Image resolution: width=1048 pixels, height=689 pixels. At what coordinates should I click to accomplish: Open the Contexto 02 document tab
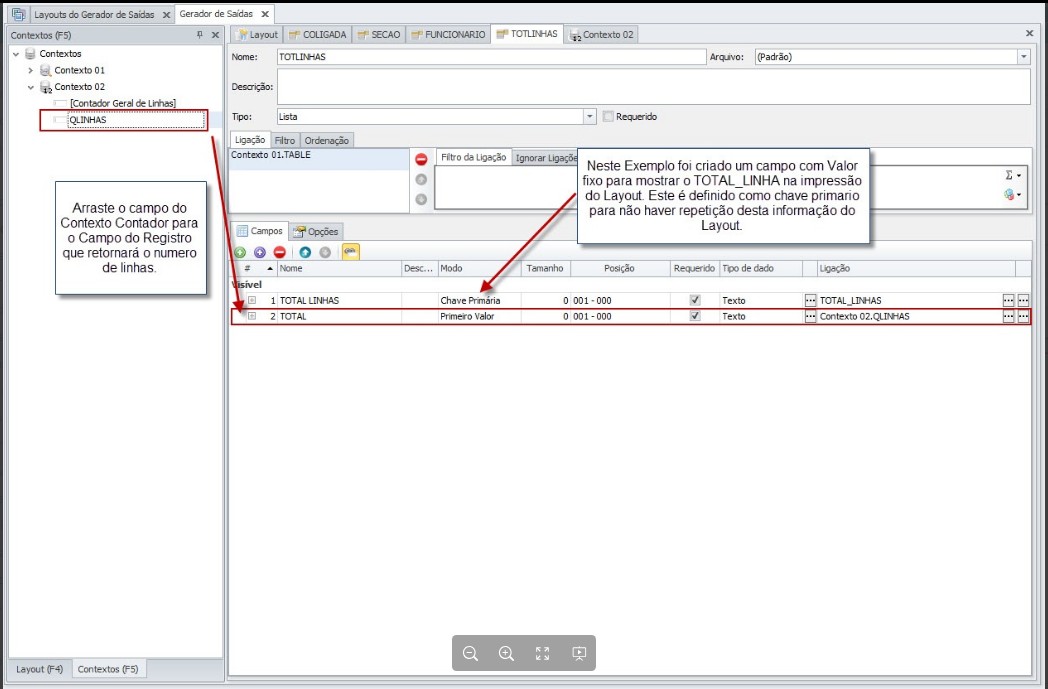602,34
